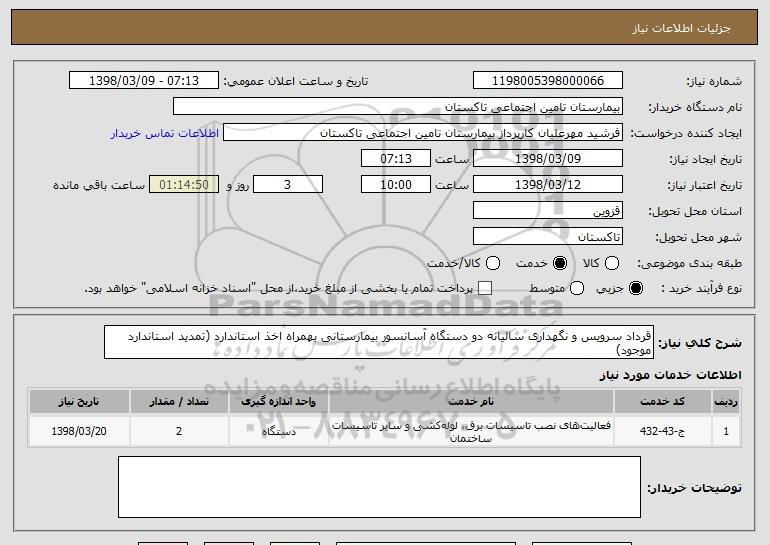Click the اطلاعات خدمات مورد نیاز section heading
770x545 pixels.
(x=670, y=375)
